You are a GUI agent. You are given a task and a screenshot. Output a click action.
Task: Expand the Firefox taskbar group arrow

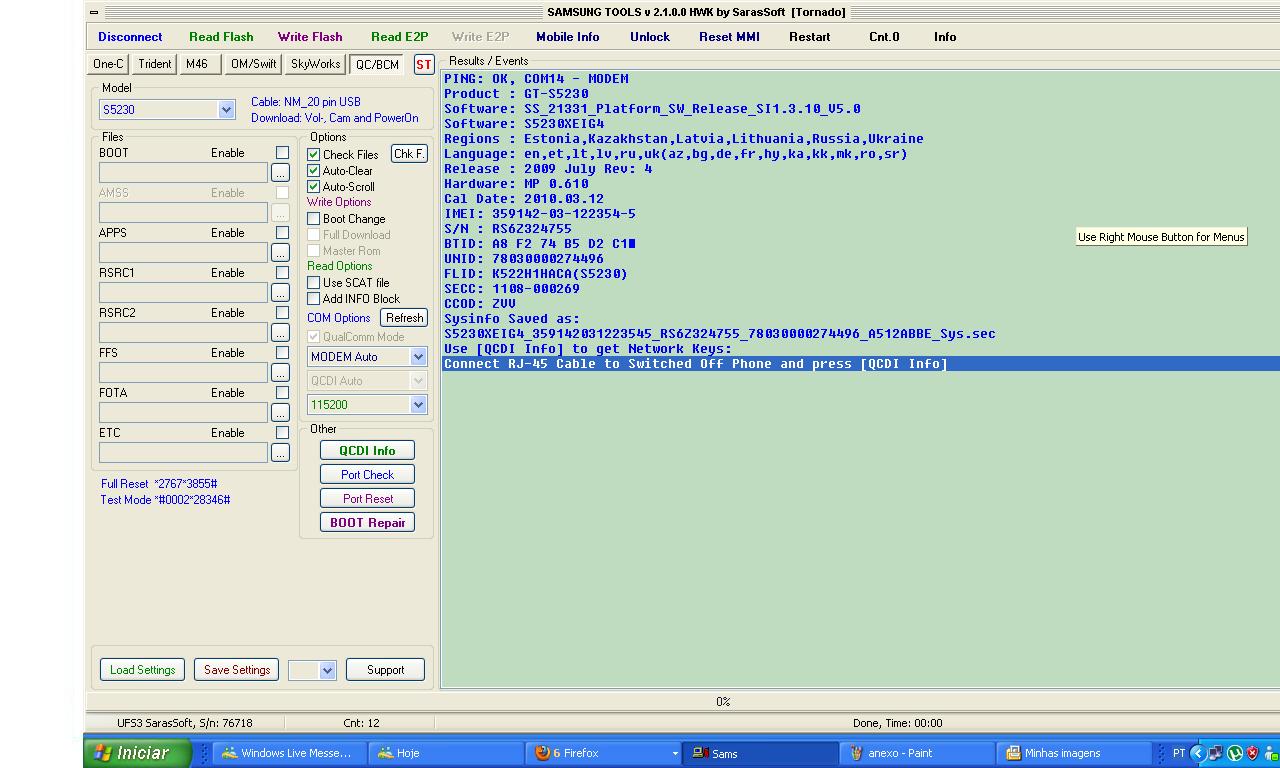click(675, 753)
